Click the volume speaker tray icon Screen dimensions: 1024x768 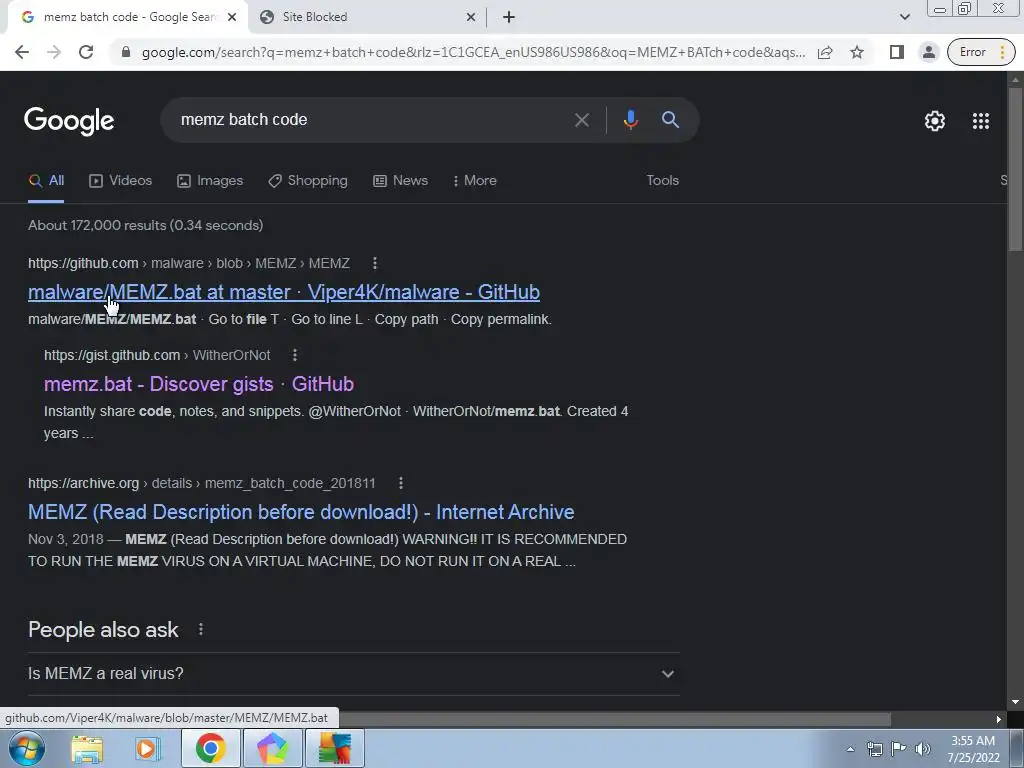coord(922,749)
